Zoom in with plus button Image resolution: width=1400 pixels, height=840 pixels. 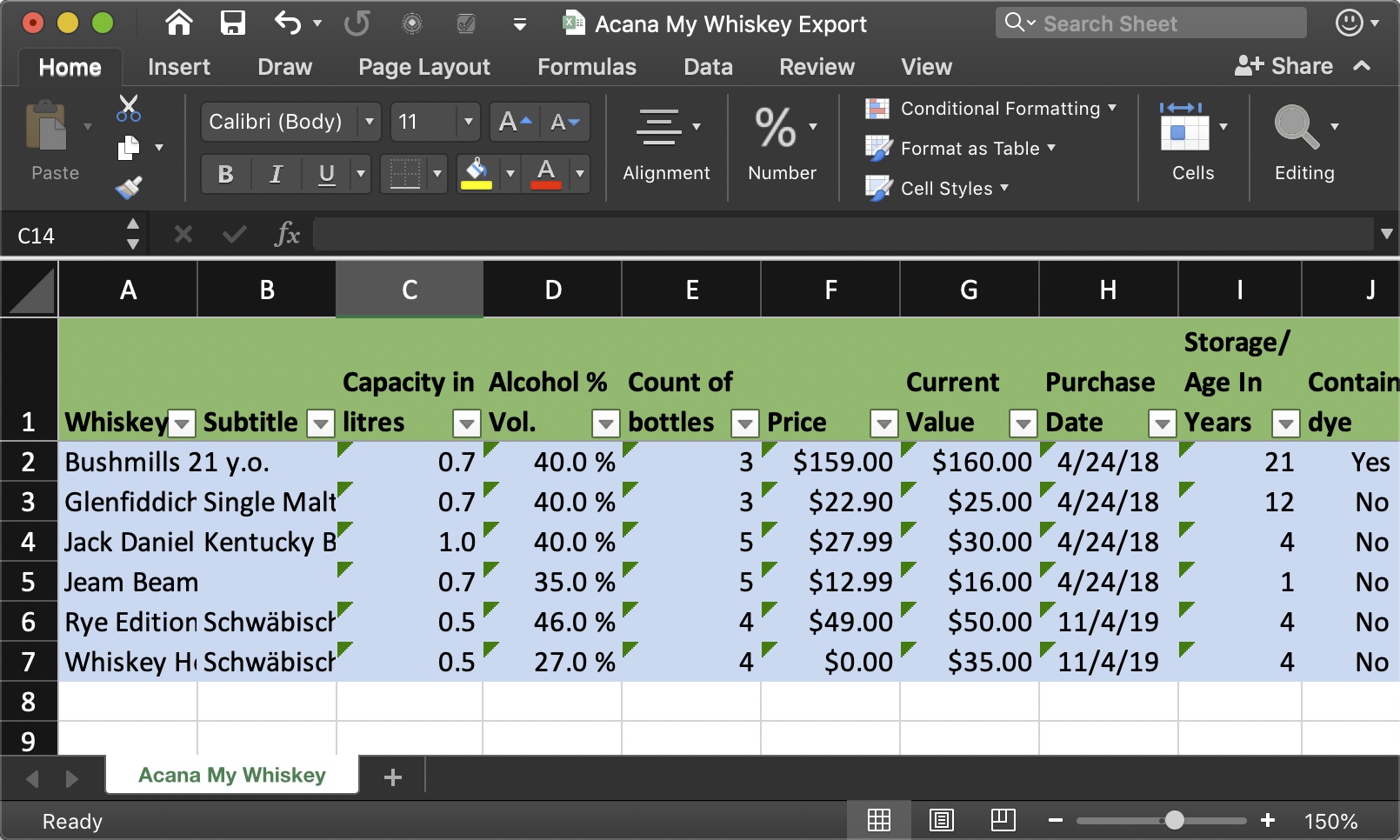pos(1268,820)
